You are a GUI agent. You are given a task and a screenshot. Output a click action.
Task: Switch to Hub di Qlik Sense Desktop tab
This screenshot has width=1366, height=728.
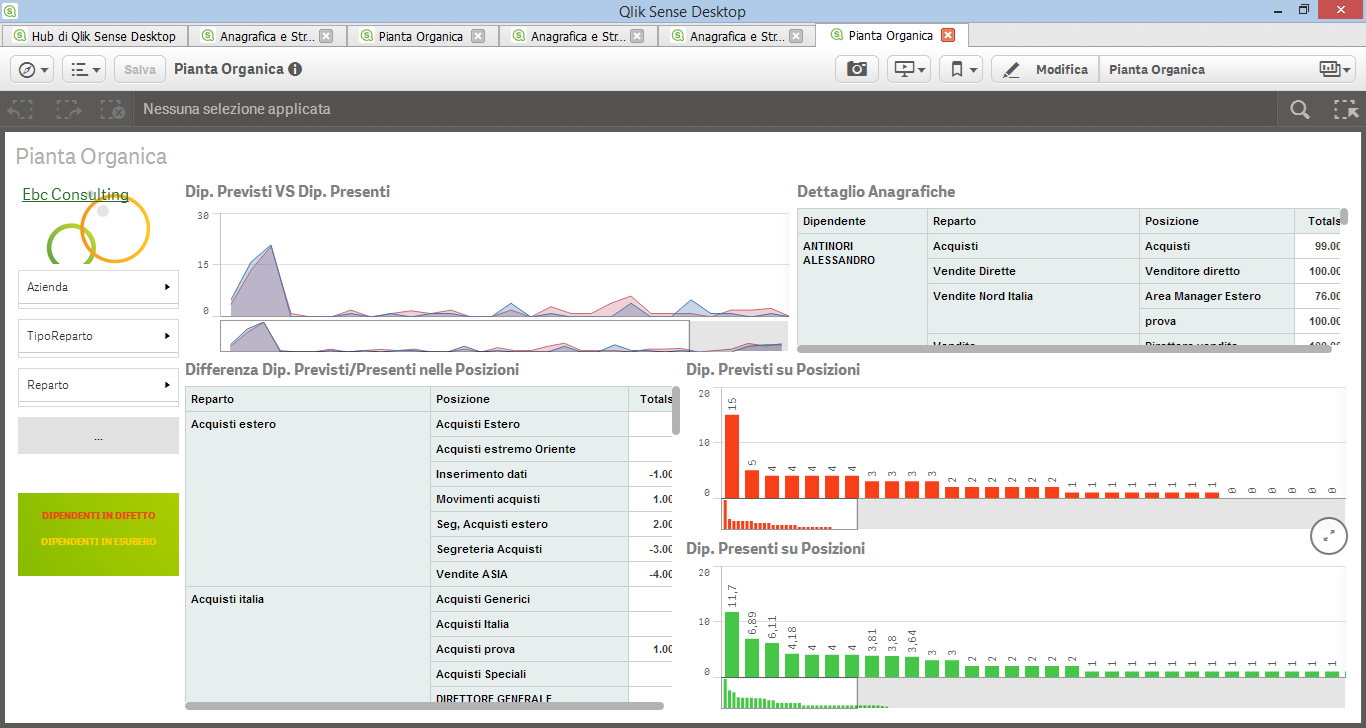click(x=95, y=36)
